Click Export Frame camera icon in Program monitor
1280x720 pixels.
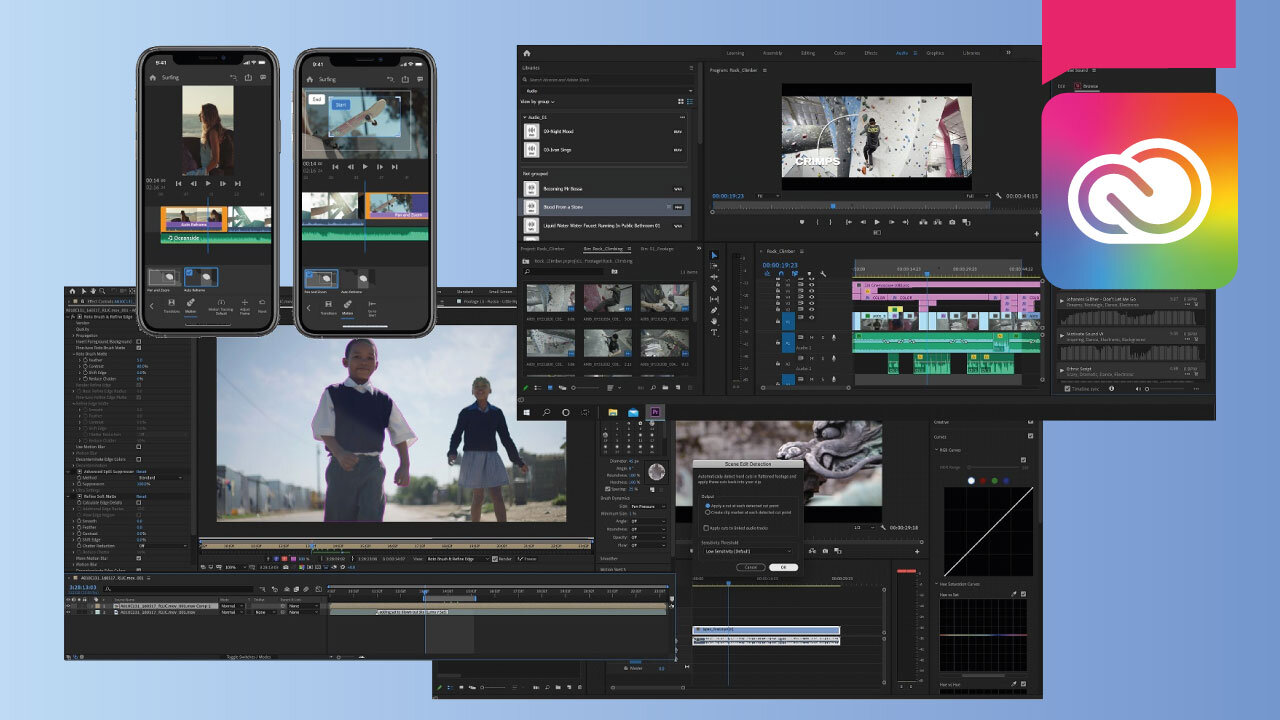coord(952,222)
